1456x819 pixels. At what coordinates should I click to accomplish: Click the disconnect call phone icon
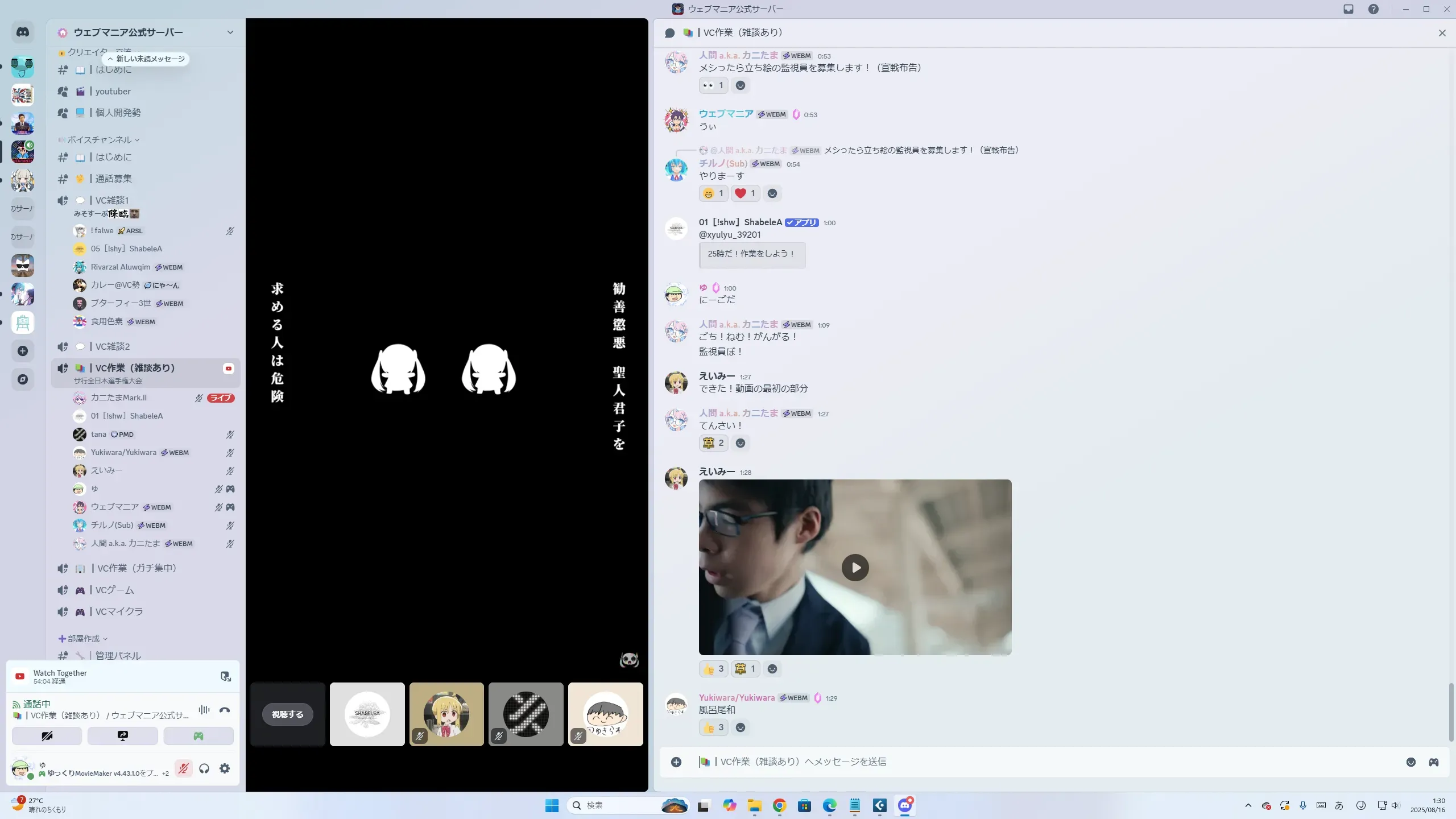coord(225,710)
